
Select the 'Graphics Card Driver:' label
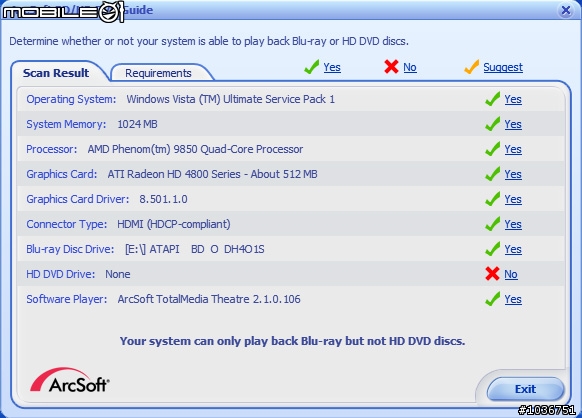click(78, 199)
